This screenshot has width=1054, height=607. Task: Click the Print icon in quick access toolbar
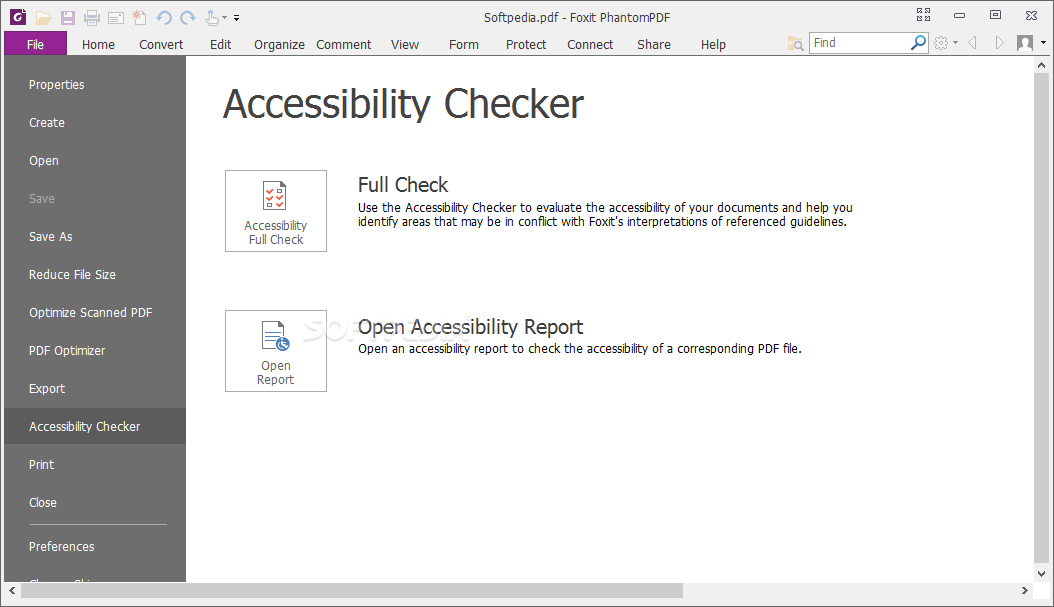click(x=91, y=17)
